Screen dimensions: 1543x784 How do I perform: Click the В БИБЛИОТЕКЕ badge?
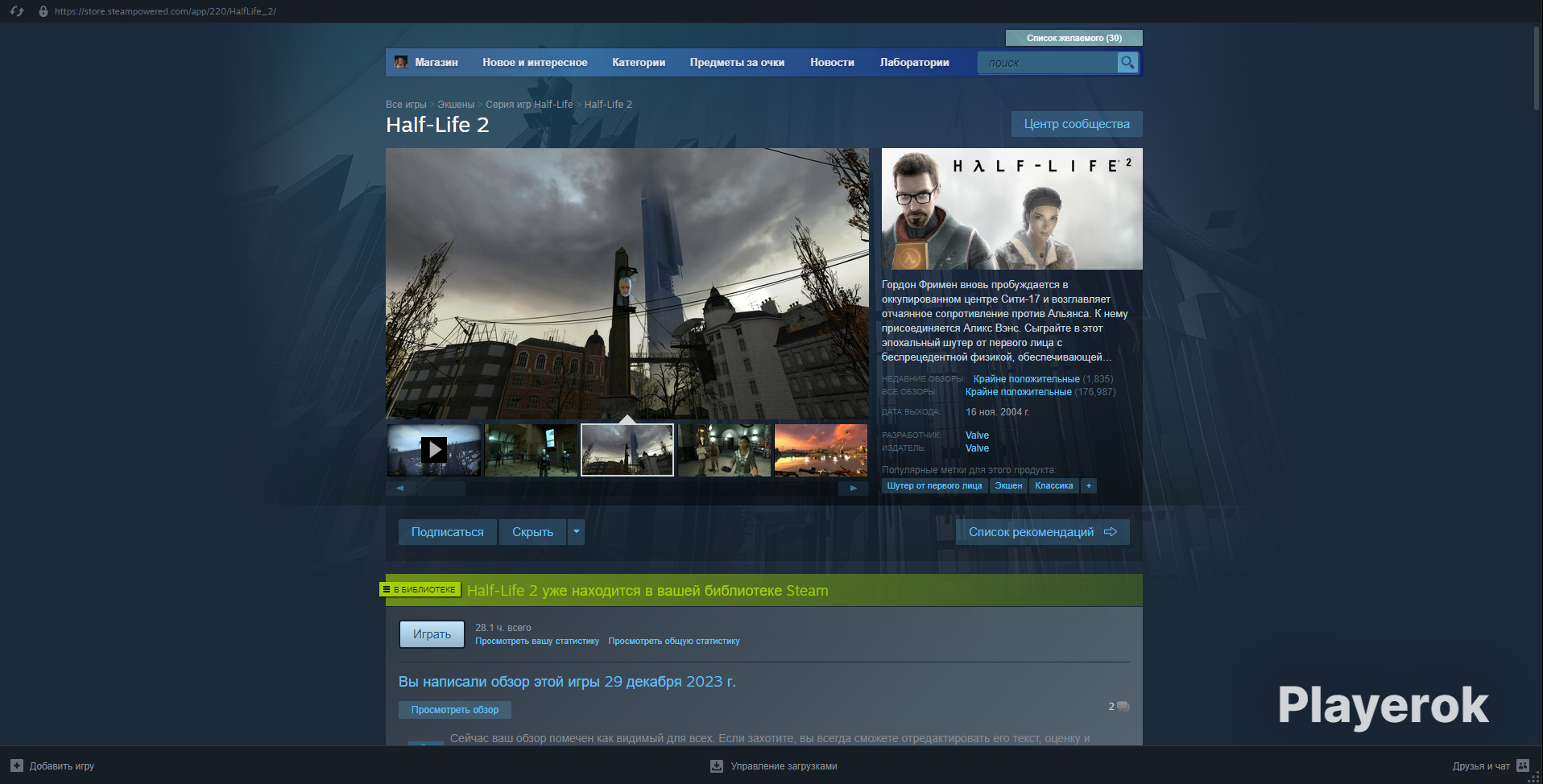pyautogui.click(x=420, y=589)
